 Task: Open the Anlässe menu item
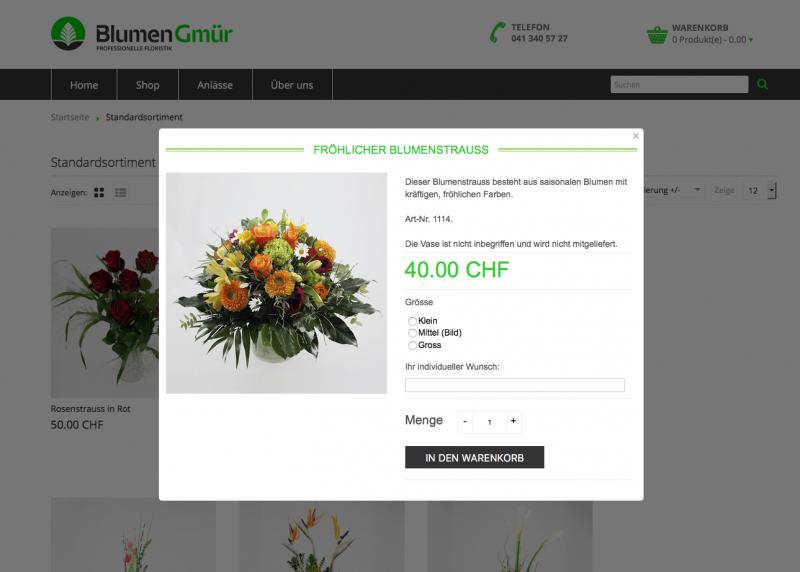(215, 85)
